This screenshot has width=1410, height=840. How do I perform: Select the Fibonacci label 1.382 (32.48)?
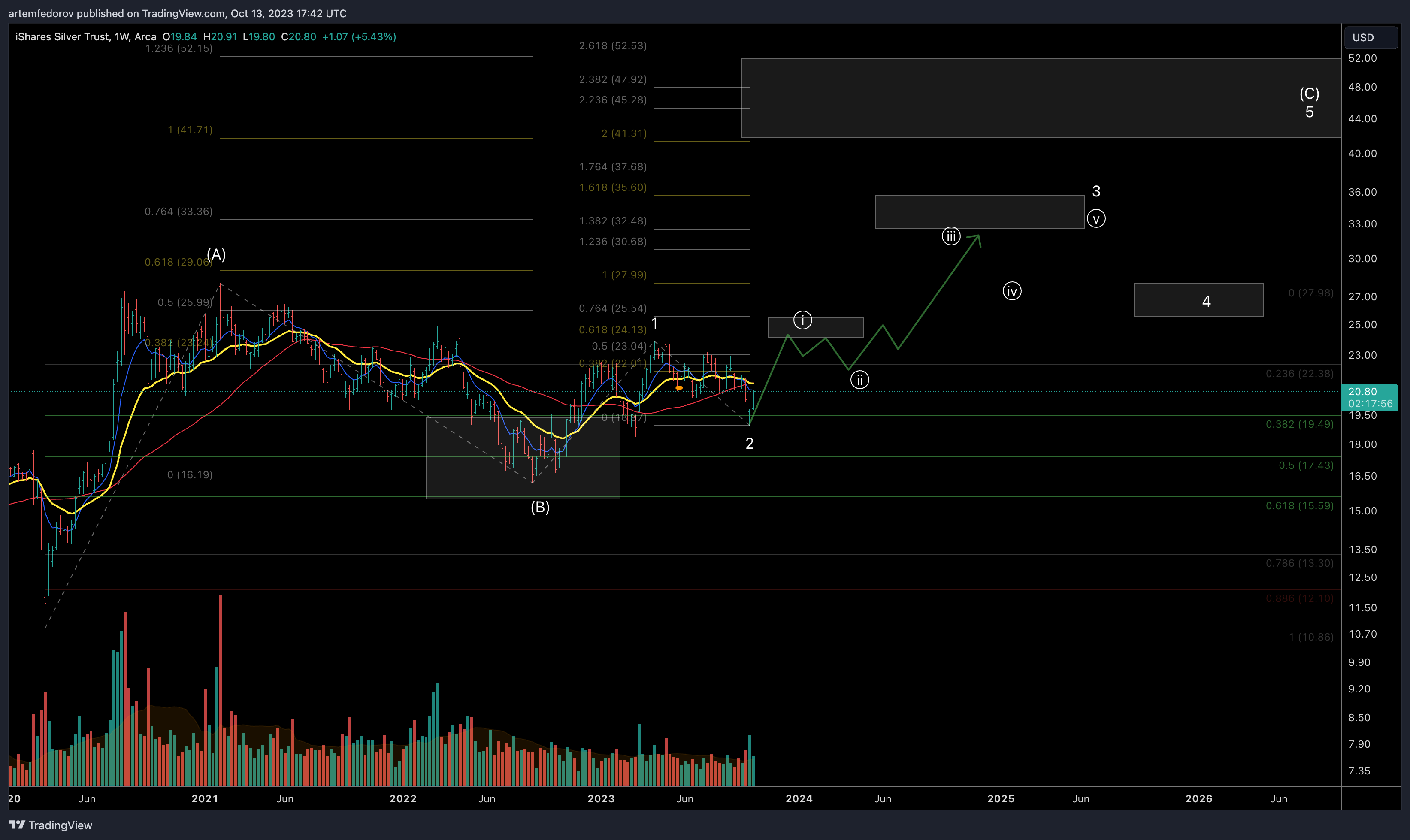point(612,221)
